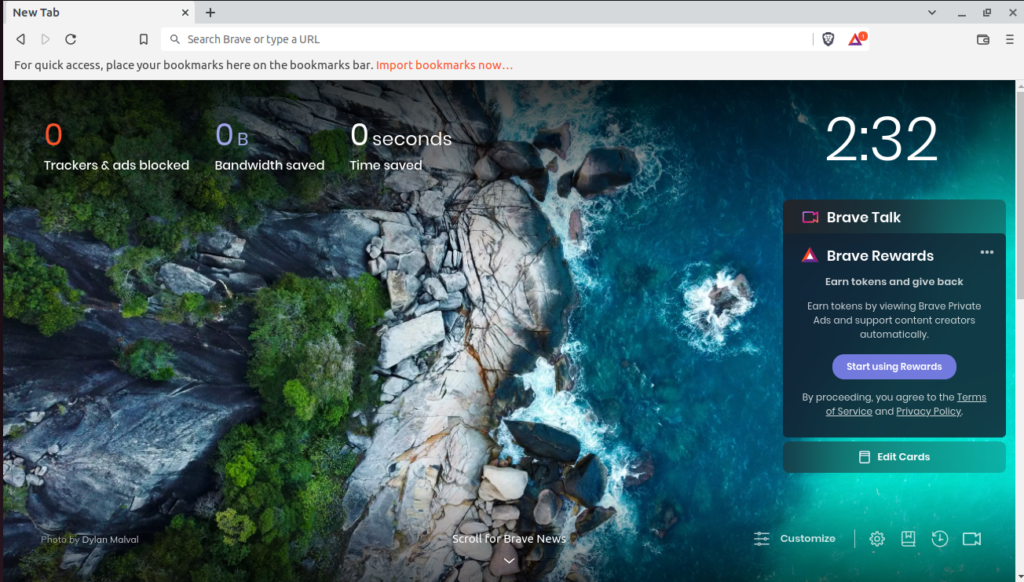Click the forward navigation arrow
This screenshot has height=582, width=1024.
(45, 39)
